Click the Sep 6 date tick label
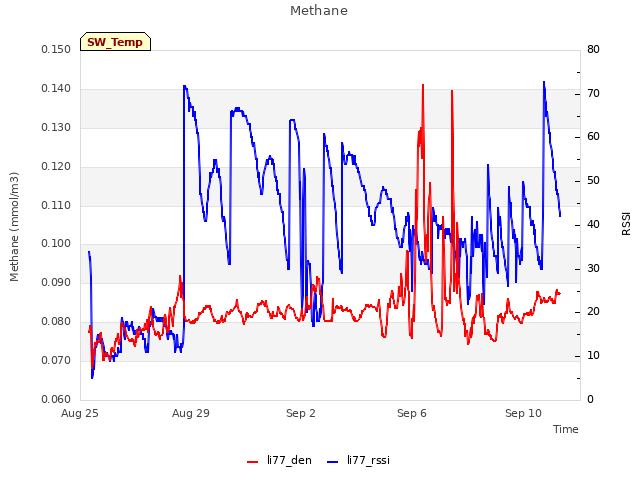The width and height of the screenshot is (640, 480). [412, 413]
